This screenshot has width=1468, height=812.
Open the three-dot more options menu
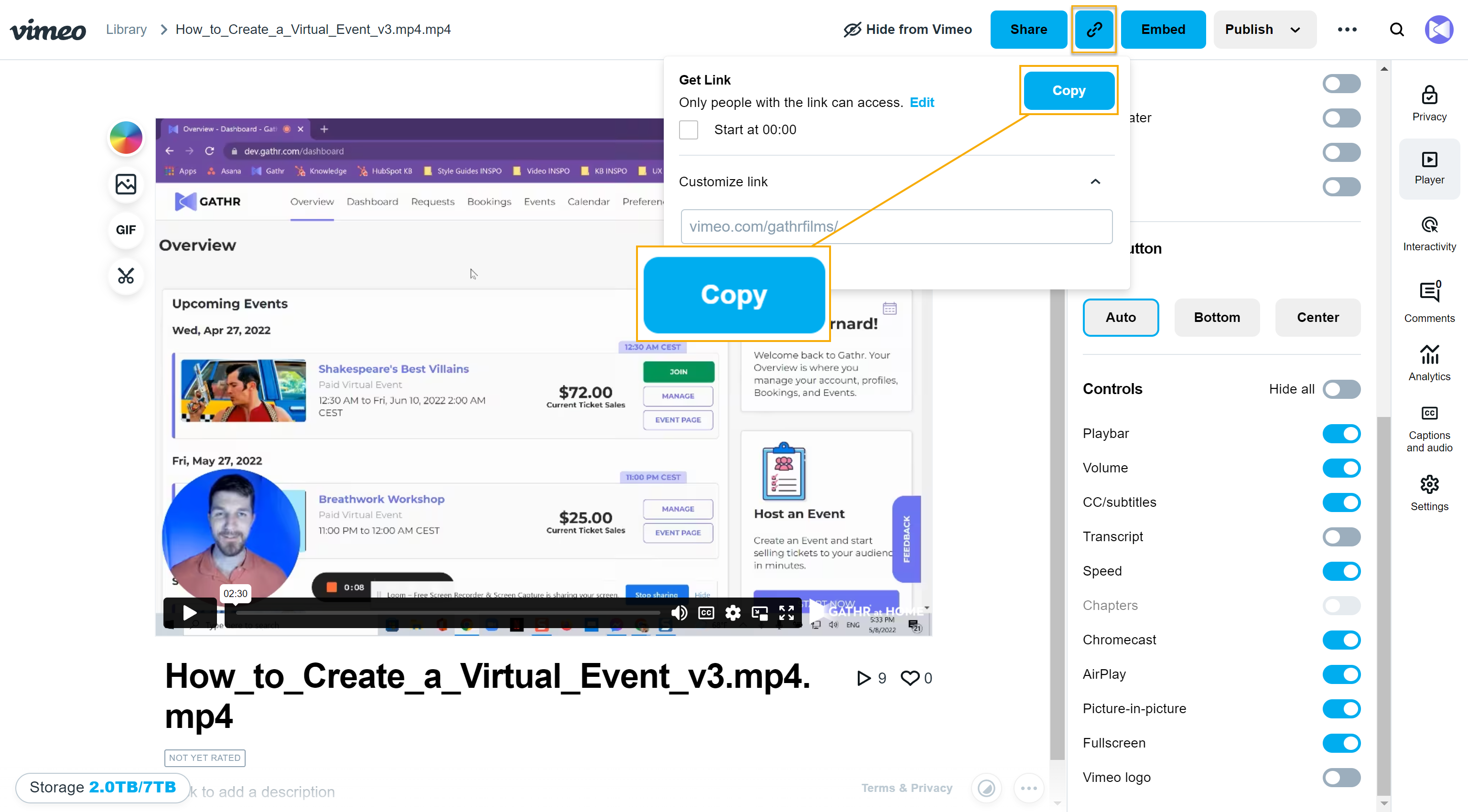click(x=1347, y=30)
